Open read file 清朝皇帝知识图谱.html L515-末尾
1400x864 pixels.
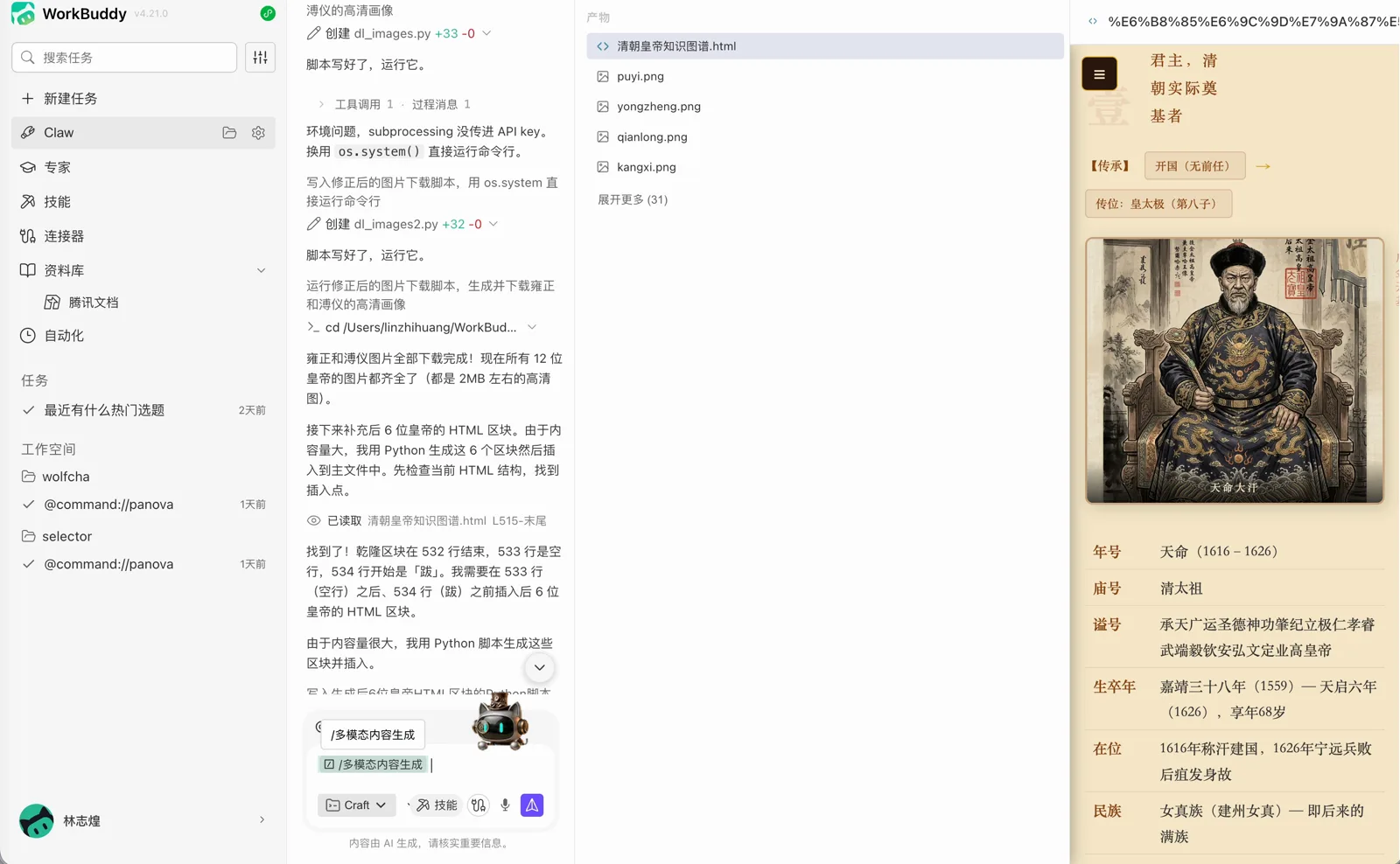tap(457, 520)
